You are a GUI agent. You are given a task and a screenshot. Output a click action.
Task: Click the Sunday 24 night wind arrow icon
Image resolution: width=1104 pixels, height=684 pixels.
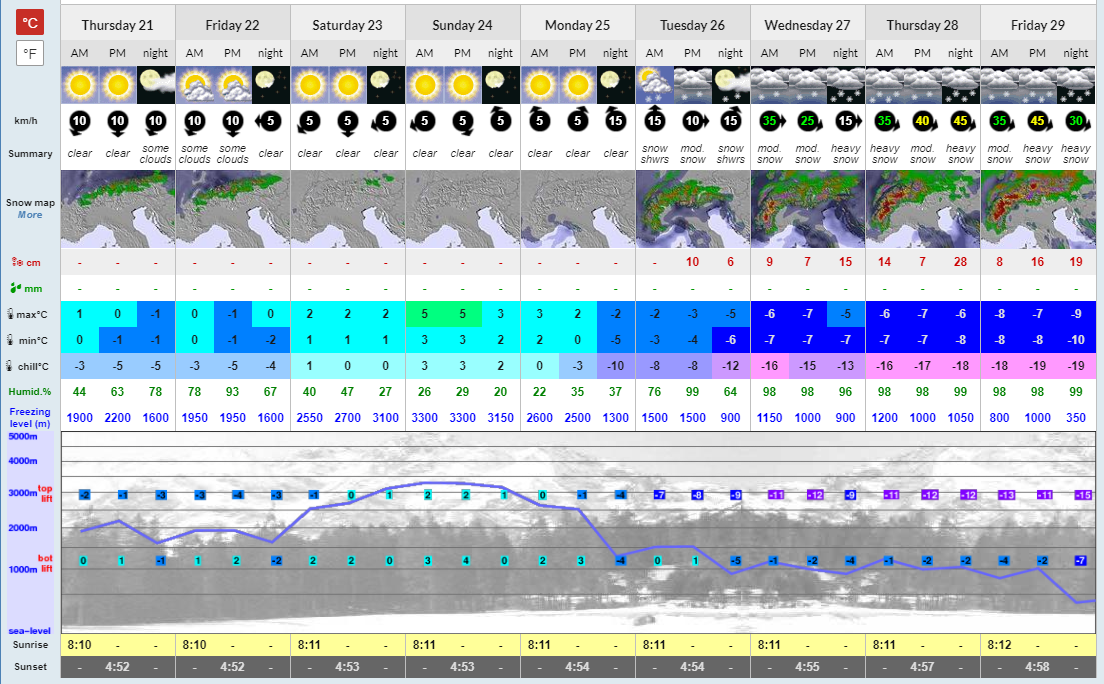501,120
